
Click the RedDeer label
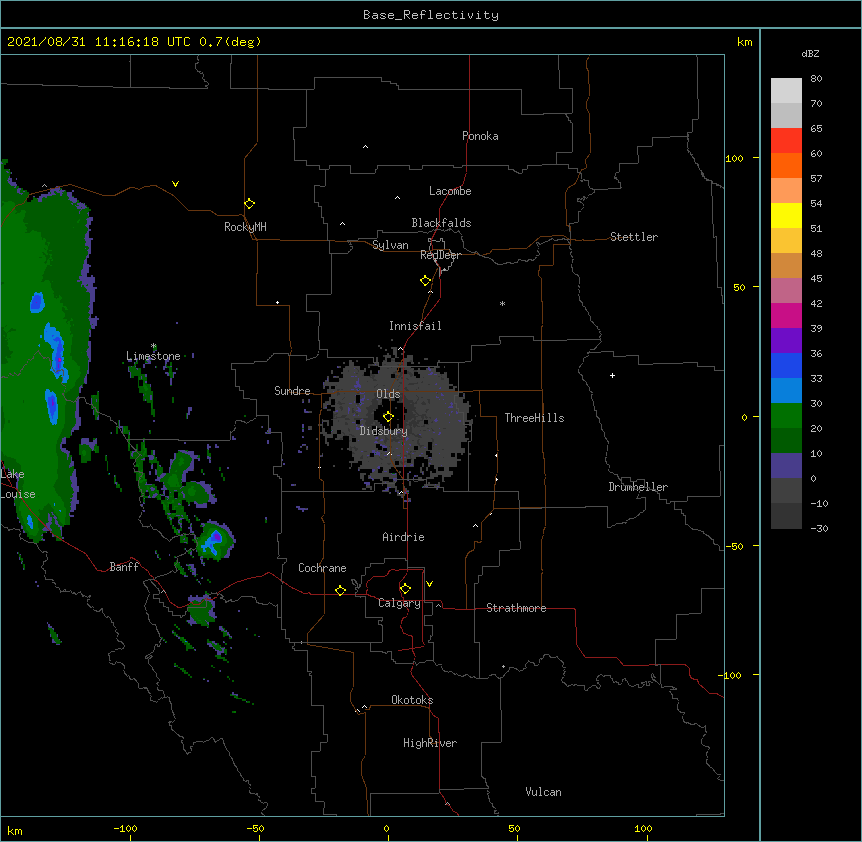[x=440, y=255]
